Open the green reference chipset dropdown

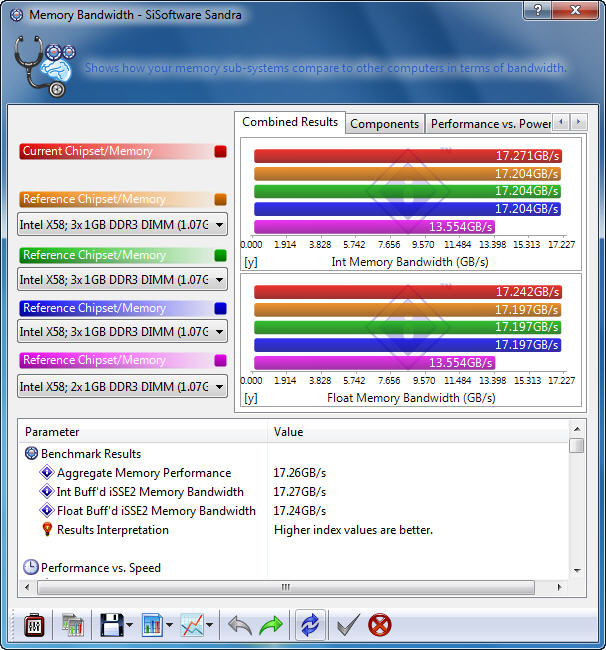[x=122, y=280]
